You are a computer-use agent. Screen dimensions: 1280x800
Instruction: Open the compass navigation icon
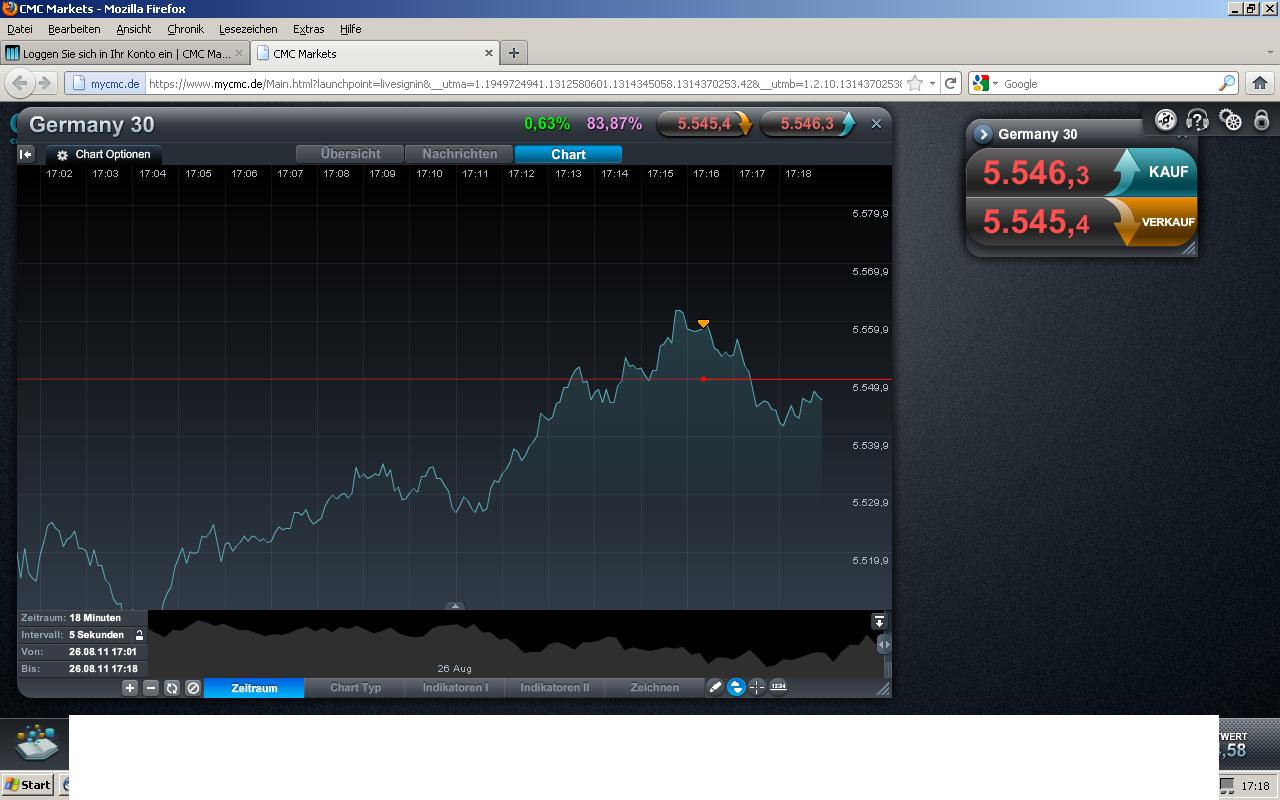[1165, 121]
